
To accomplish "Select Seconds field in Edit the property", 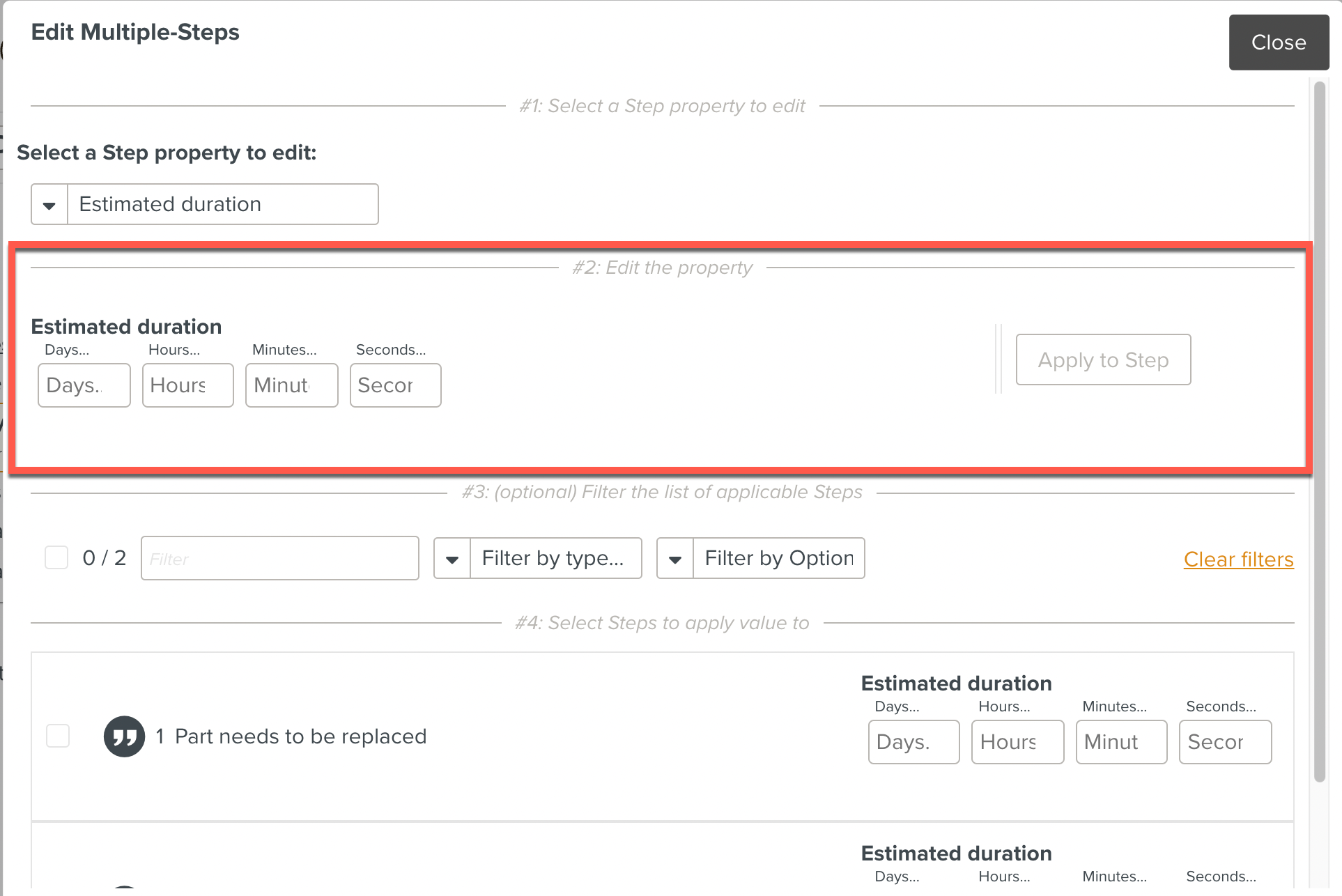I will tap(395, 385).
